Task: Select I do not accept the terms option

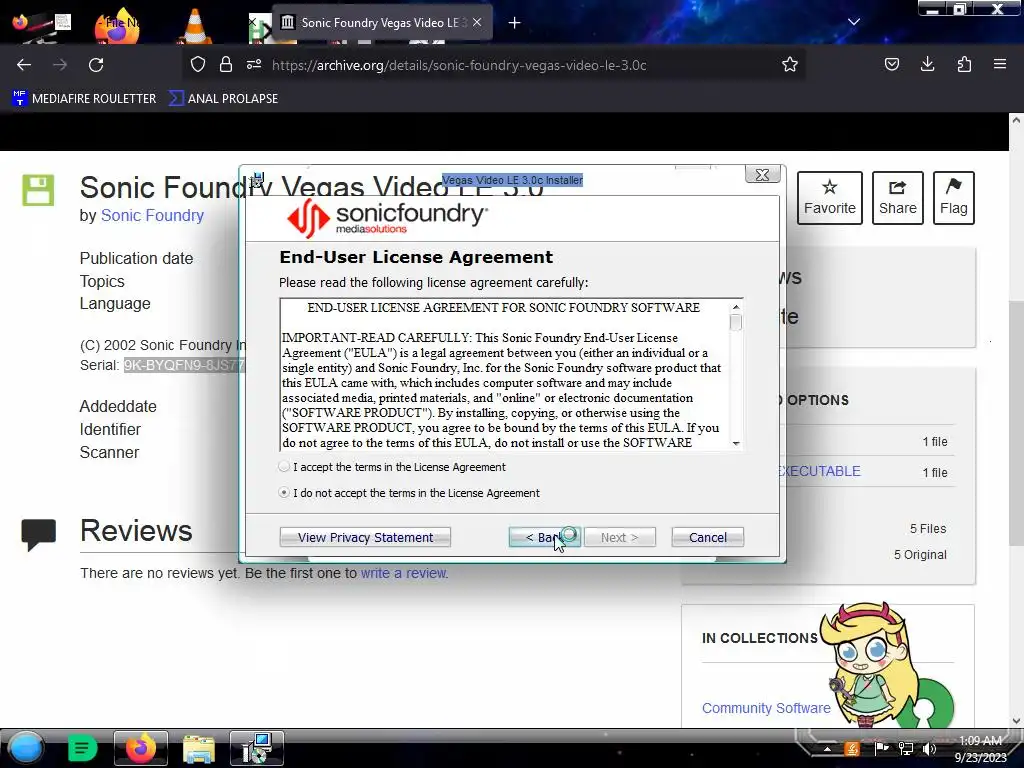Action: click(x=283, y=492)
